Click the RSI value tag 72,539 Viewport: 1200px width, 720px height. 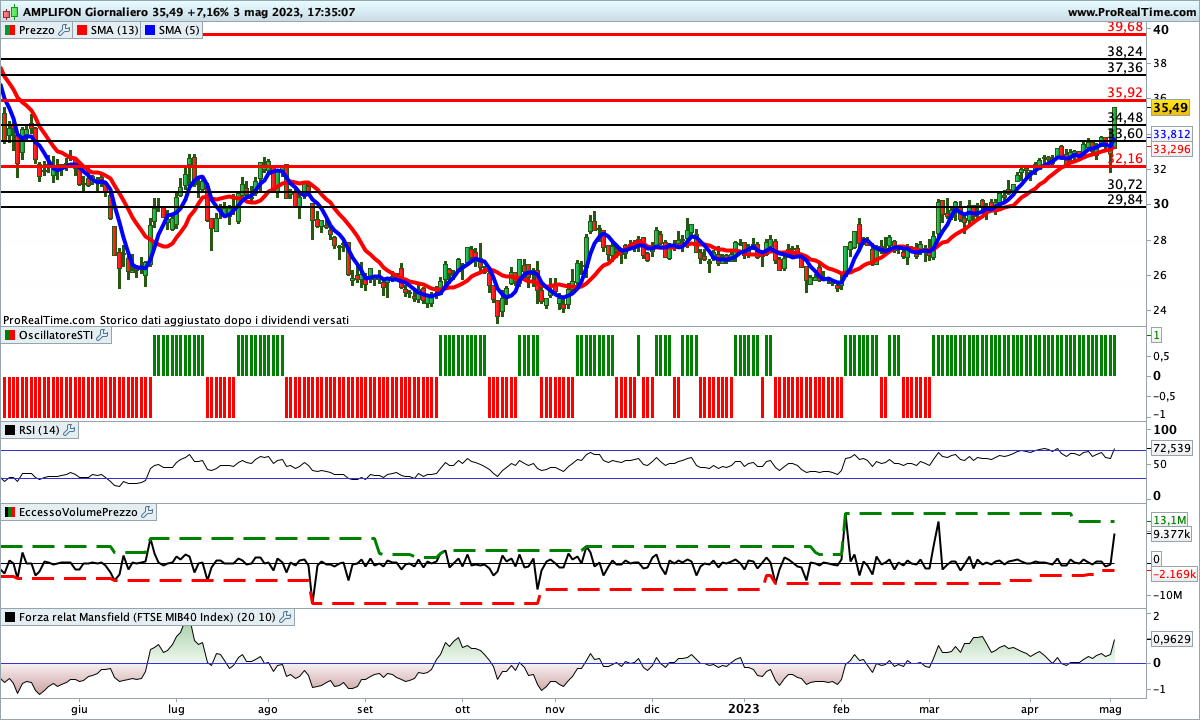tap(1171, 448)
